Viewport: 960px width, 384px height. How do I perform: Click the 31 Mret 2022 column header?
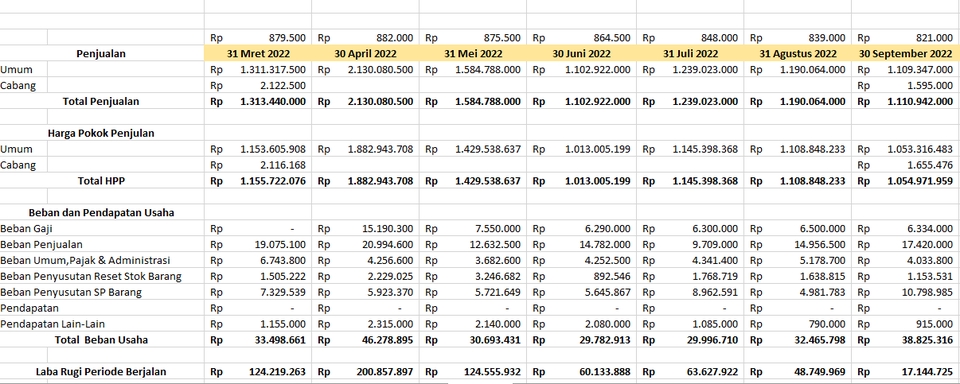pos(258,54)
